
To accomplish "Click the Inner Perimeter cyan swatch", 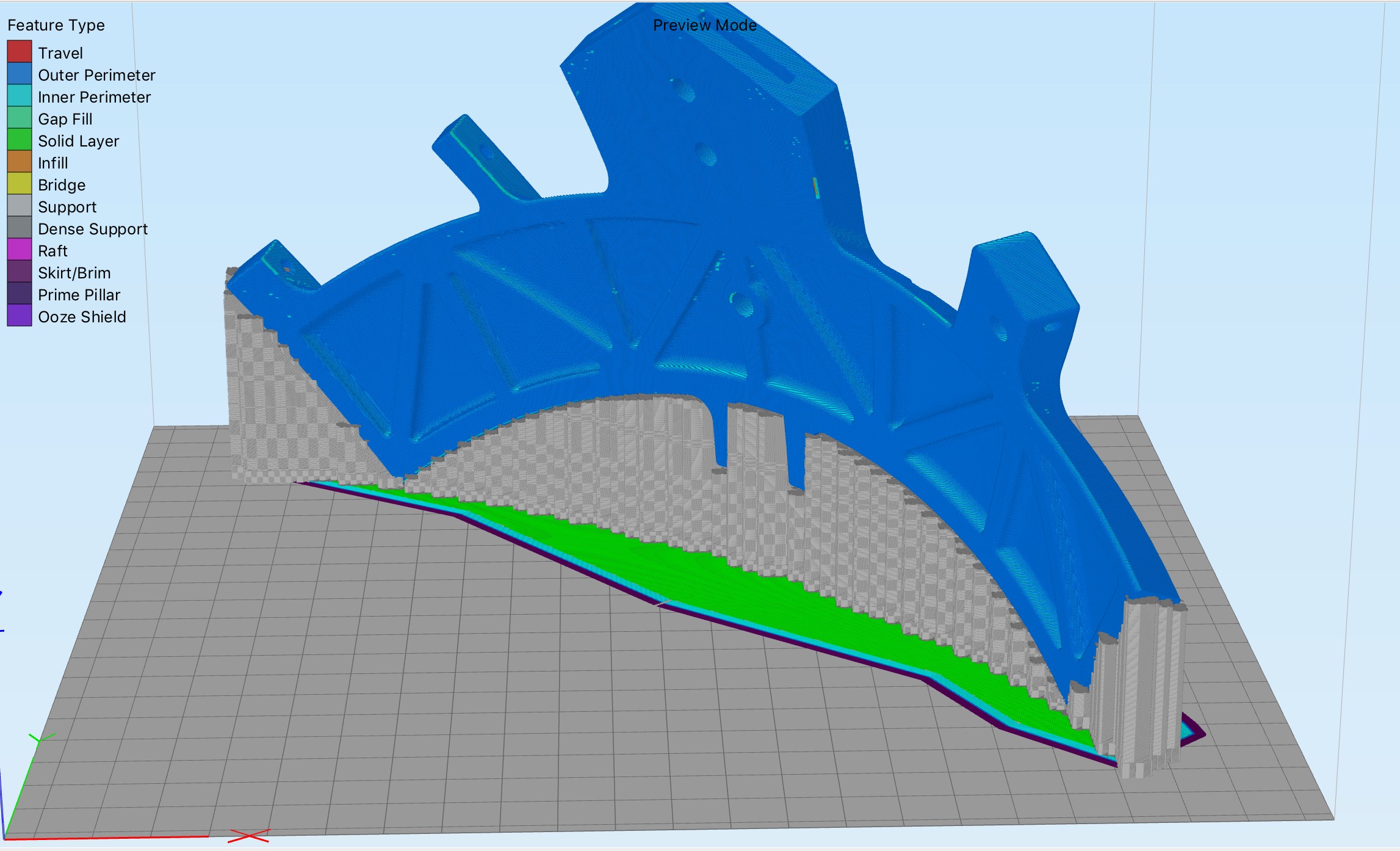I will pyautogui.click(x=20, y=96).
